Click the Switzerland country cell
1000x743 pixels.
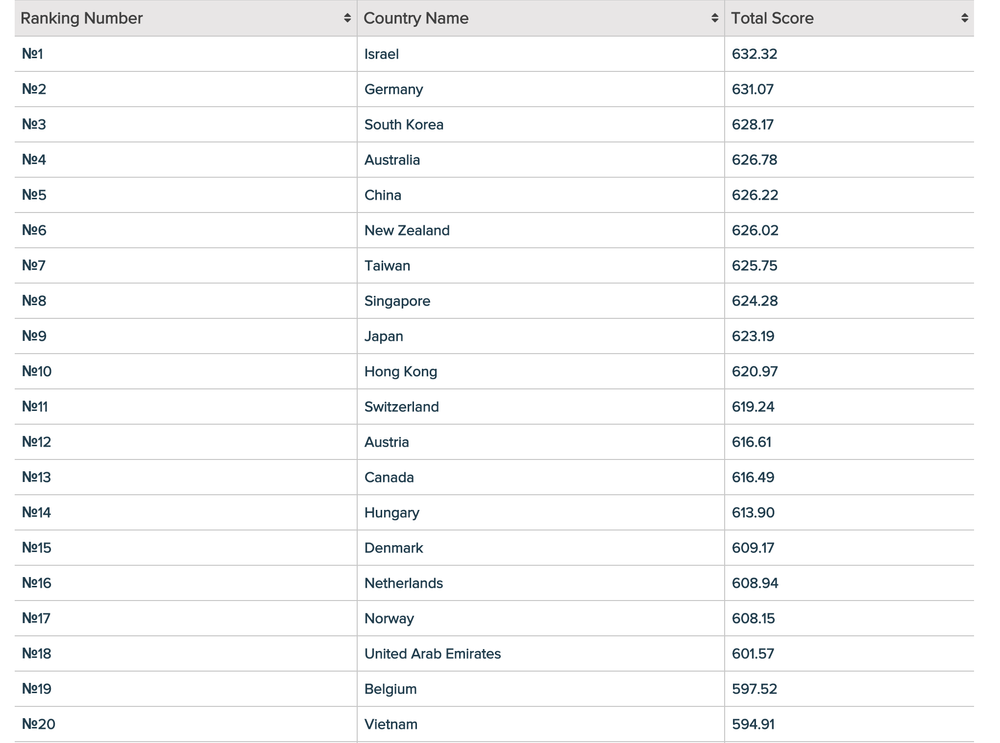click(401, 407)
